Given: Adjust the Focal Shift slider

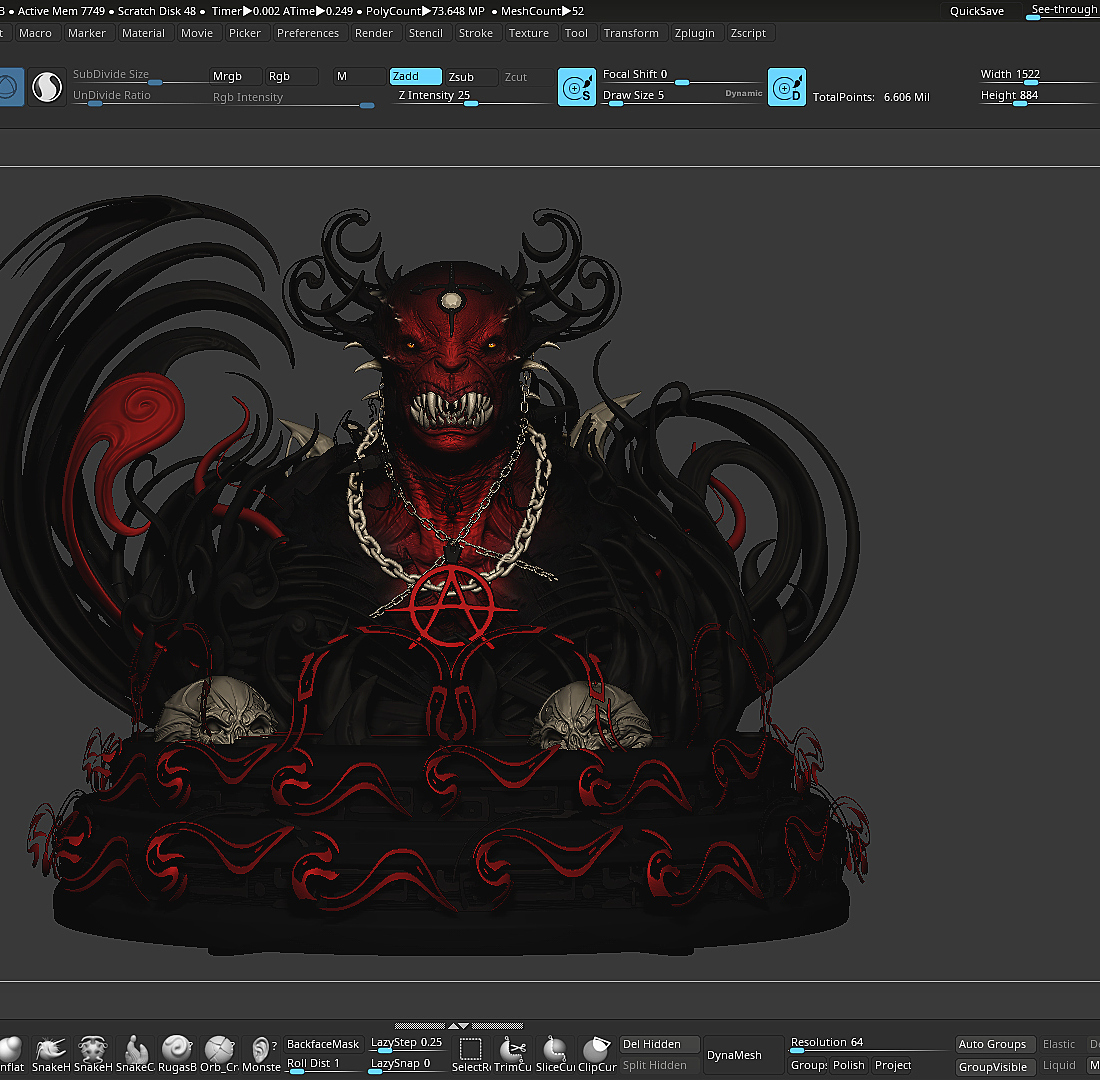Looking at the screenshot, I should [x=681, y=76].
